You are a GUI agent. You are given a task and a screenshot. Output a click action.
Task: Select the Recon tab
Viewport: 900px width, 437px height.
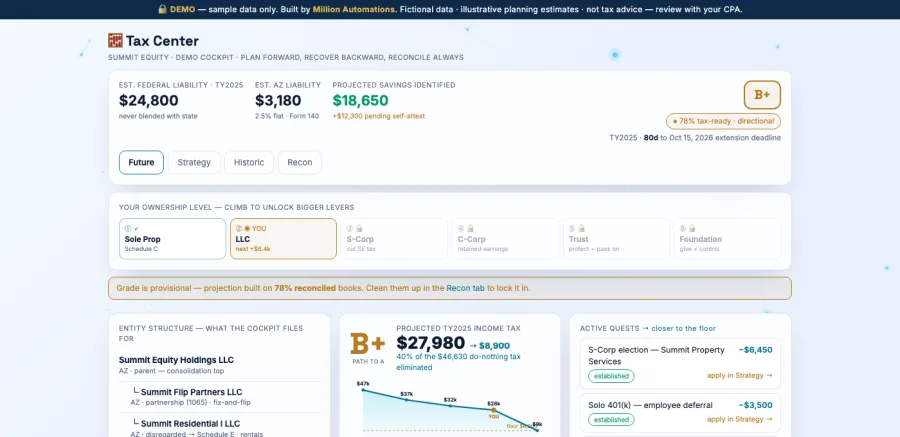click(300, 163)
